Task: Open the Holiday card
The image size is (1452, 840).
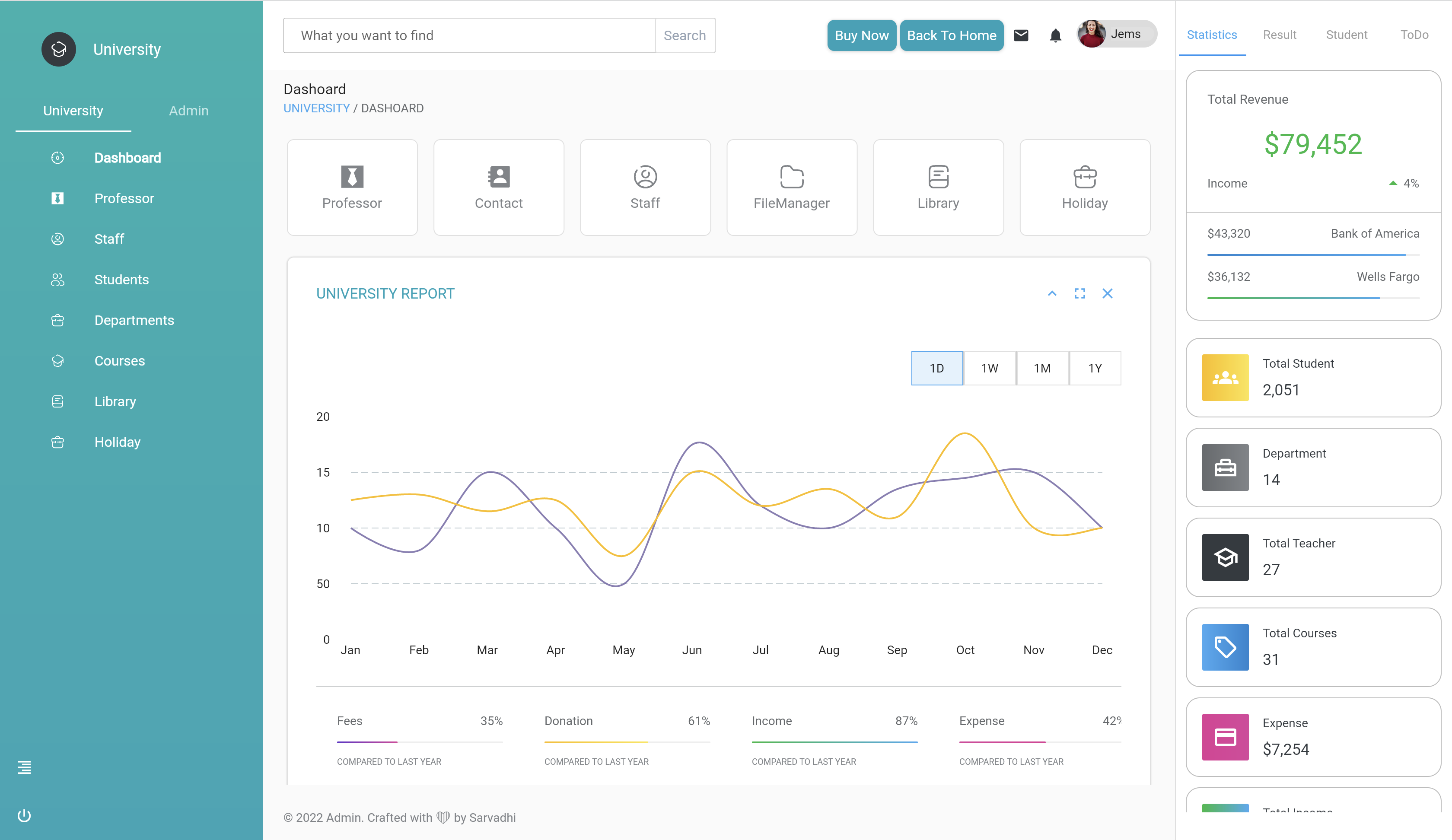Action: [x=1084, y=187]
